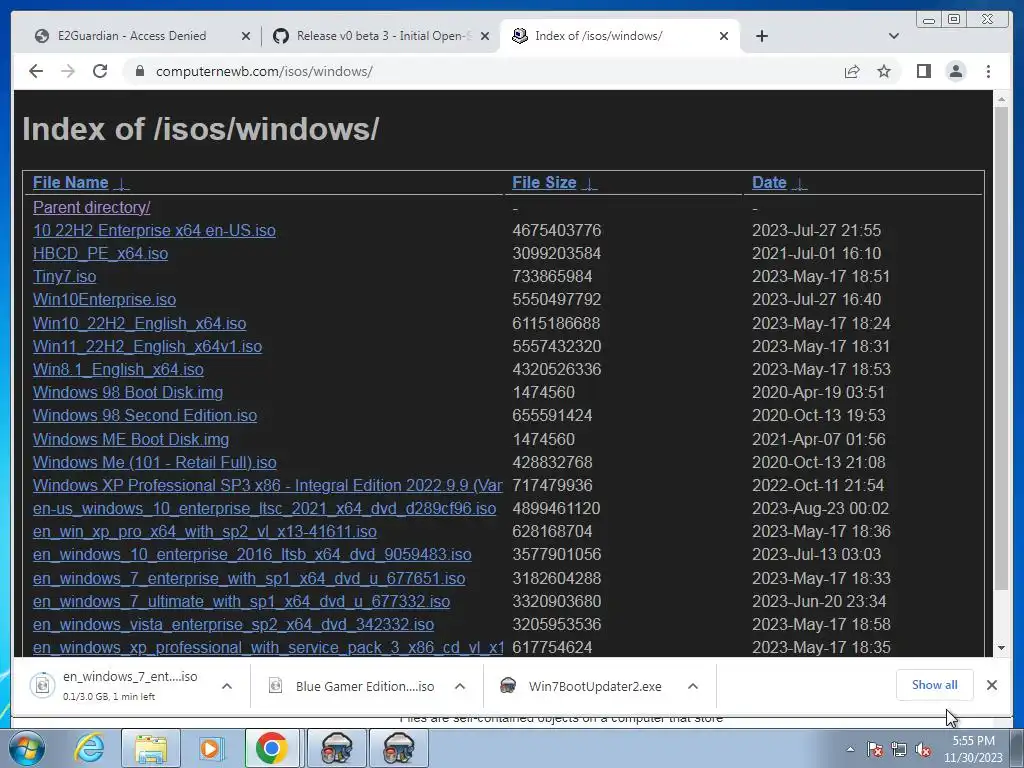Click the muted volume tray icon
This screenshot has width=1024, height=768.
coord(923,750)
